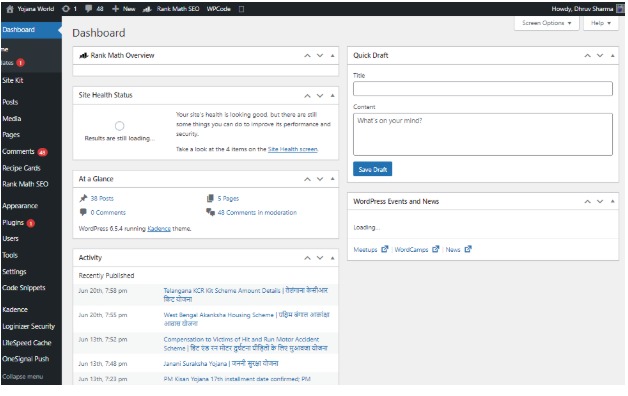
Task: Click the Save Draft button
Action: pos(372,169)
